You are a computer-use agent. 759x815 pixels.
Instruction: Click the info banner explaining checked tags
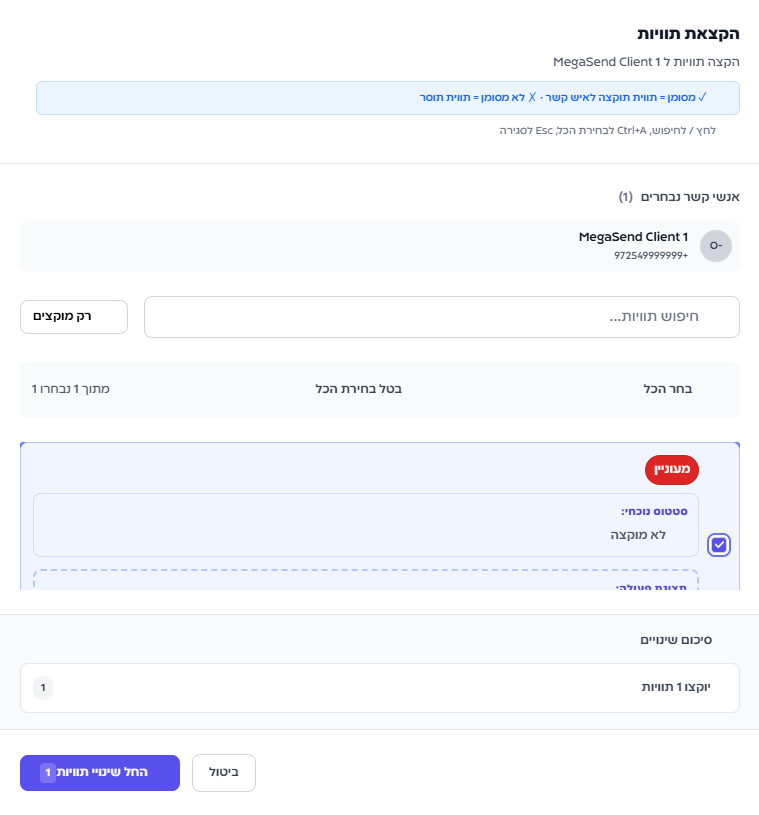(388, 98)
